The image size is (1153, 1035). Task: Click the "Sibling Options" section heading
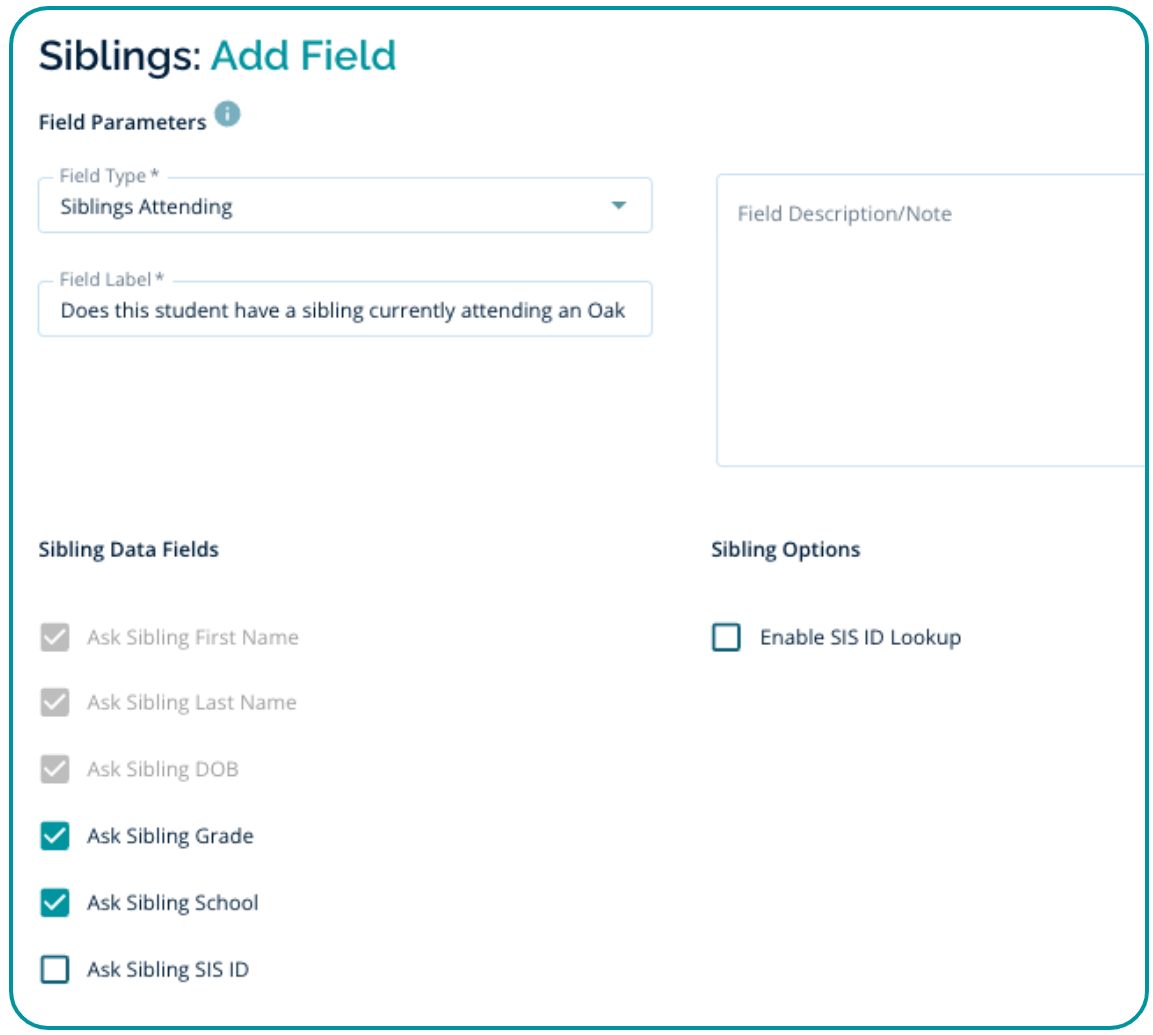785,549
